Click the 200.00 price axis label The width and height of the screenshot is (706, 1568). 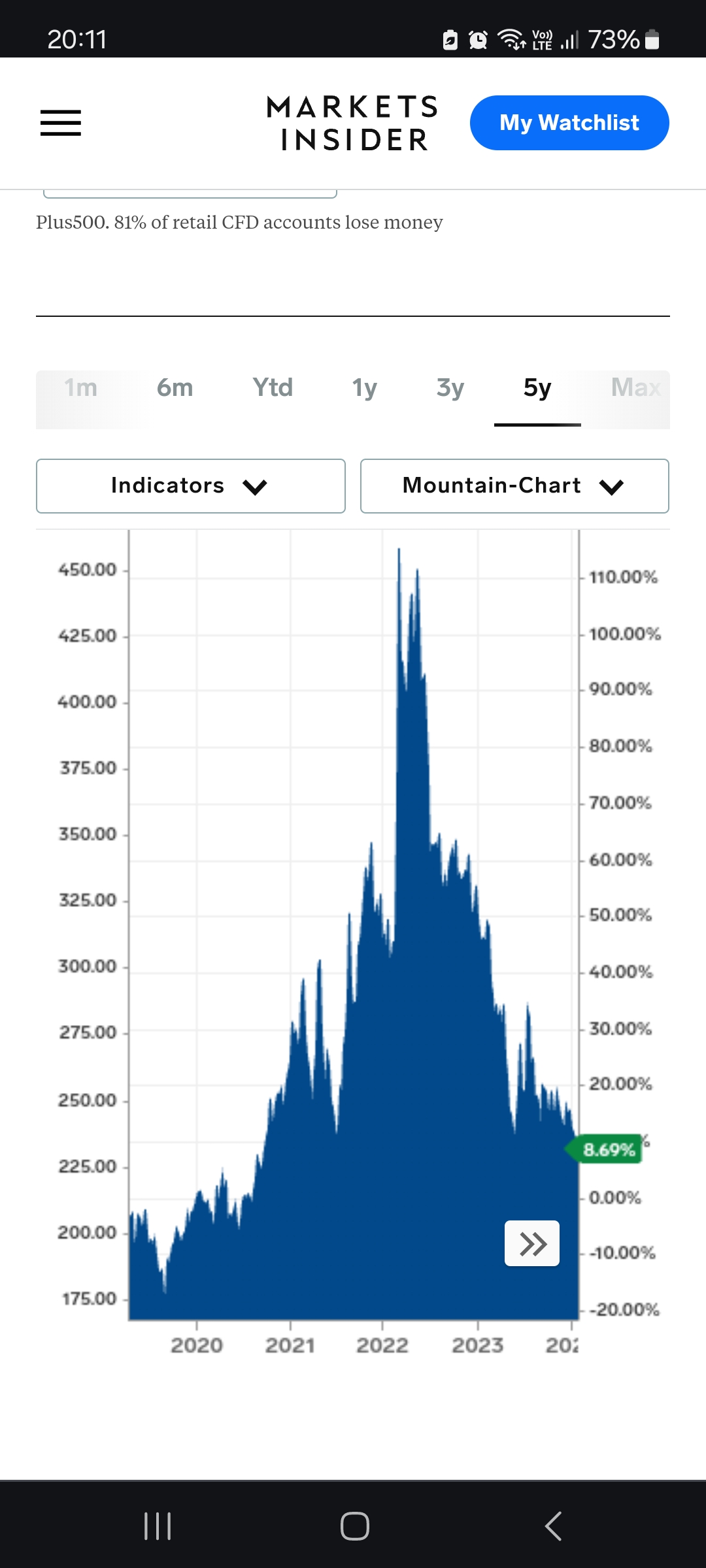click(87, 1232)
